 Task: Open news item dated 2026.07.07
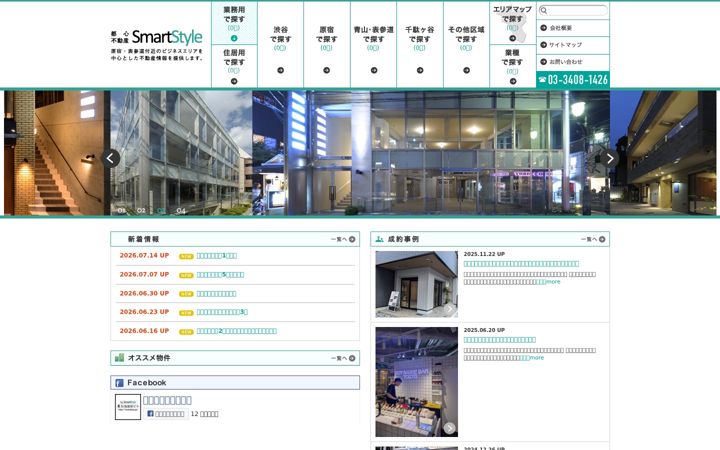[220, 275]
